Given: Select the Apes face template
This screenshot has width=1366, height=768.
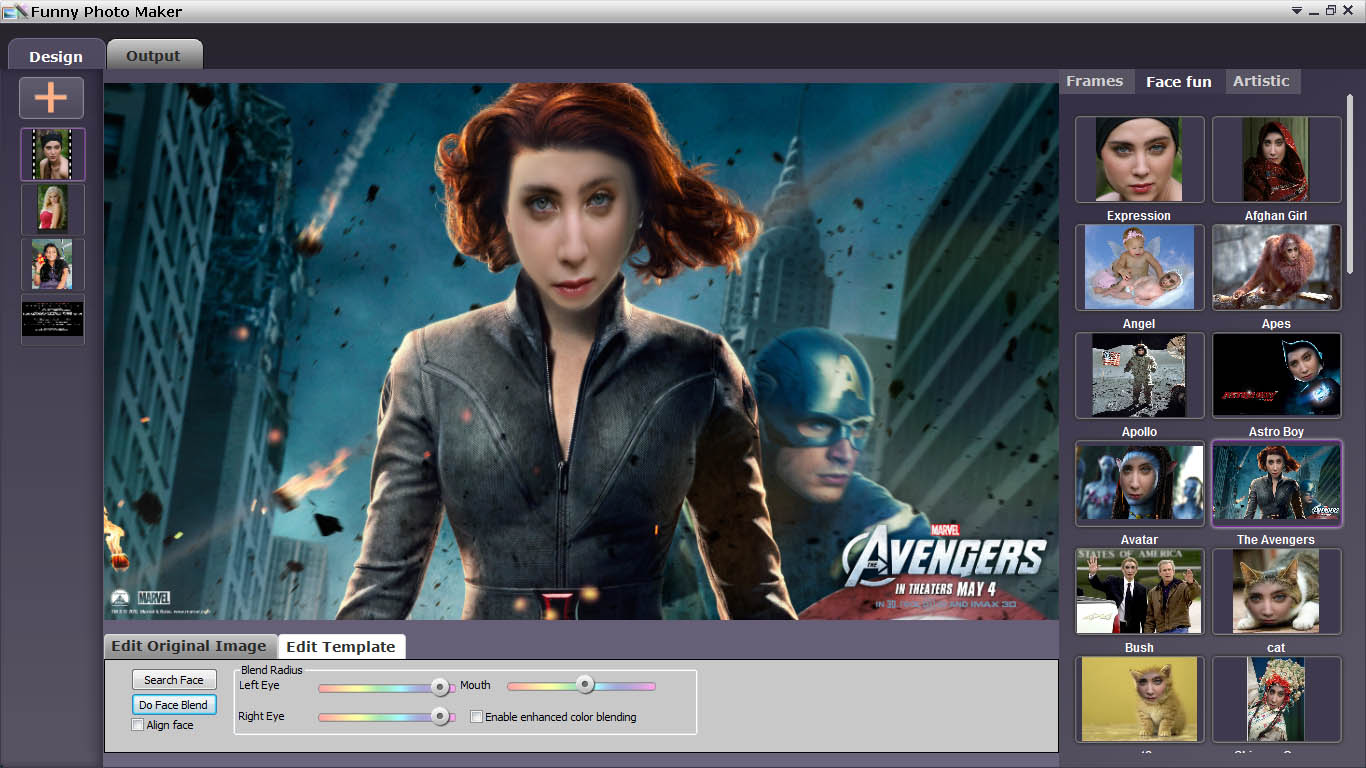Looking at the screenshot, I should (1276, 267).
